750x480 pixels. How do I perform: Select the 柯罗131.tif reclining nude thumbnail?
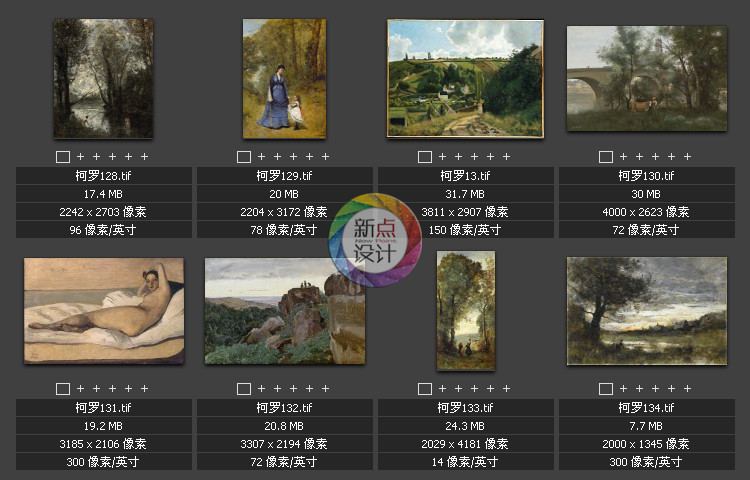[104, 311]
